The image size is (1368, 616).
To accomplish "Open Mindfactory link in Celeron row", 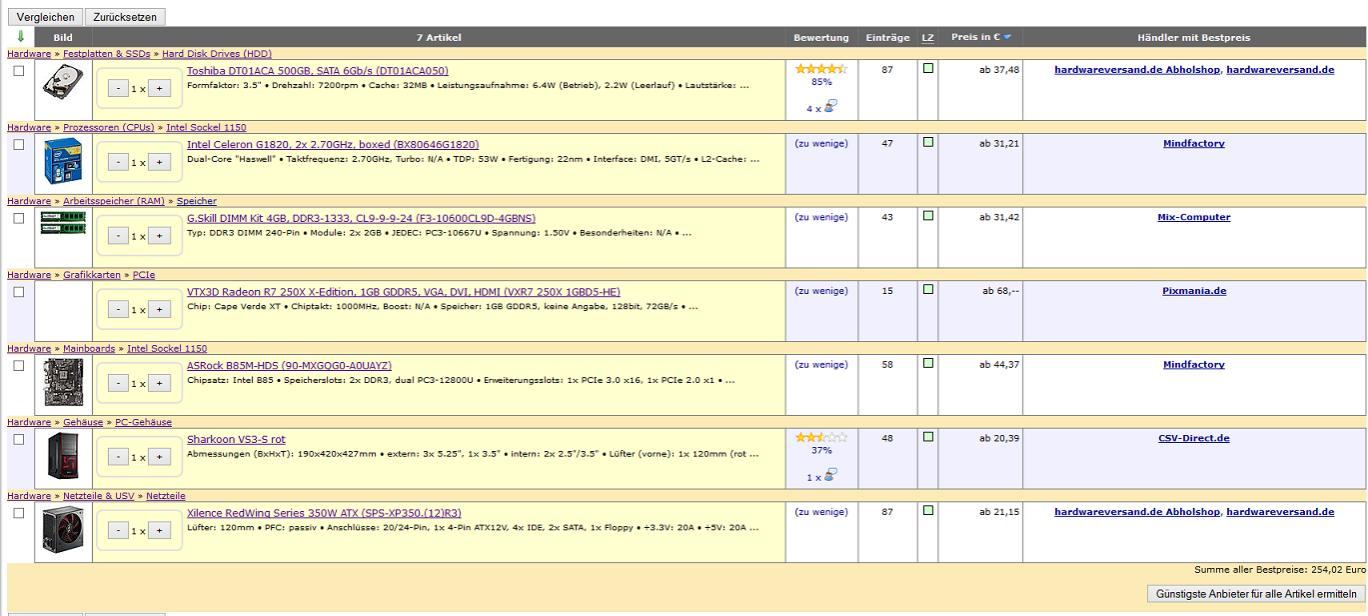I will tap(1194, 143).
